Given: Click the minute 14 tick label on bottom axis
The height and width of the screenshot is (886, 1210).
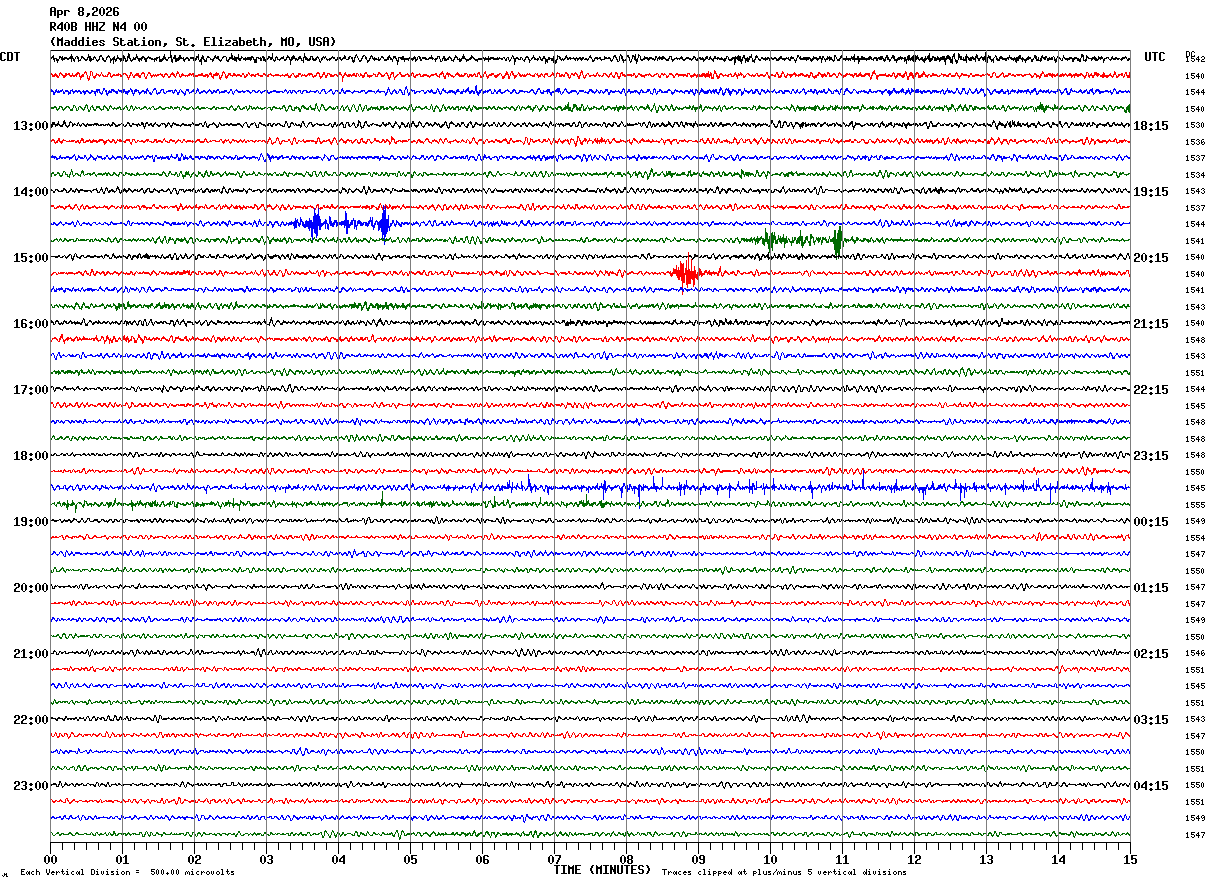Looking at the screenshot, I should [x=1058, y=859].
